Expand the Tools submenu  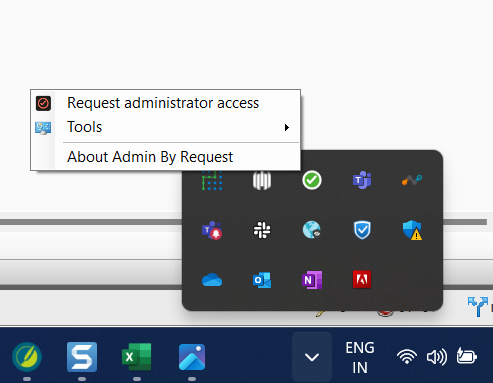tap(165, 127)
